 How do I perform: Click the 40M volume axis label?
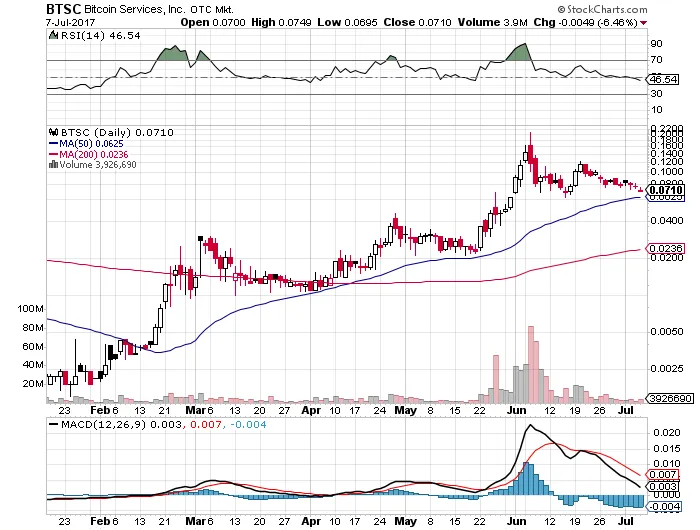(33, 365)
